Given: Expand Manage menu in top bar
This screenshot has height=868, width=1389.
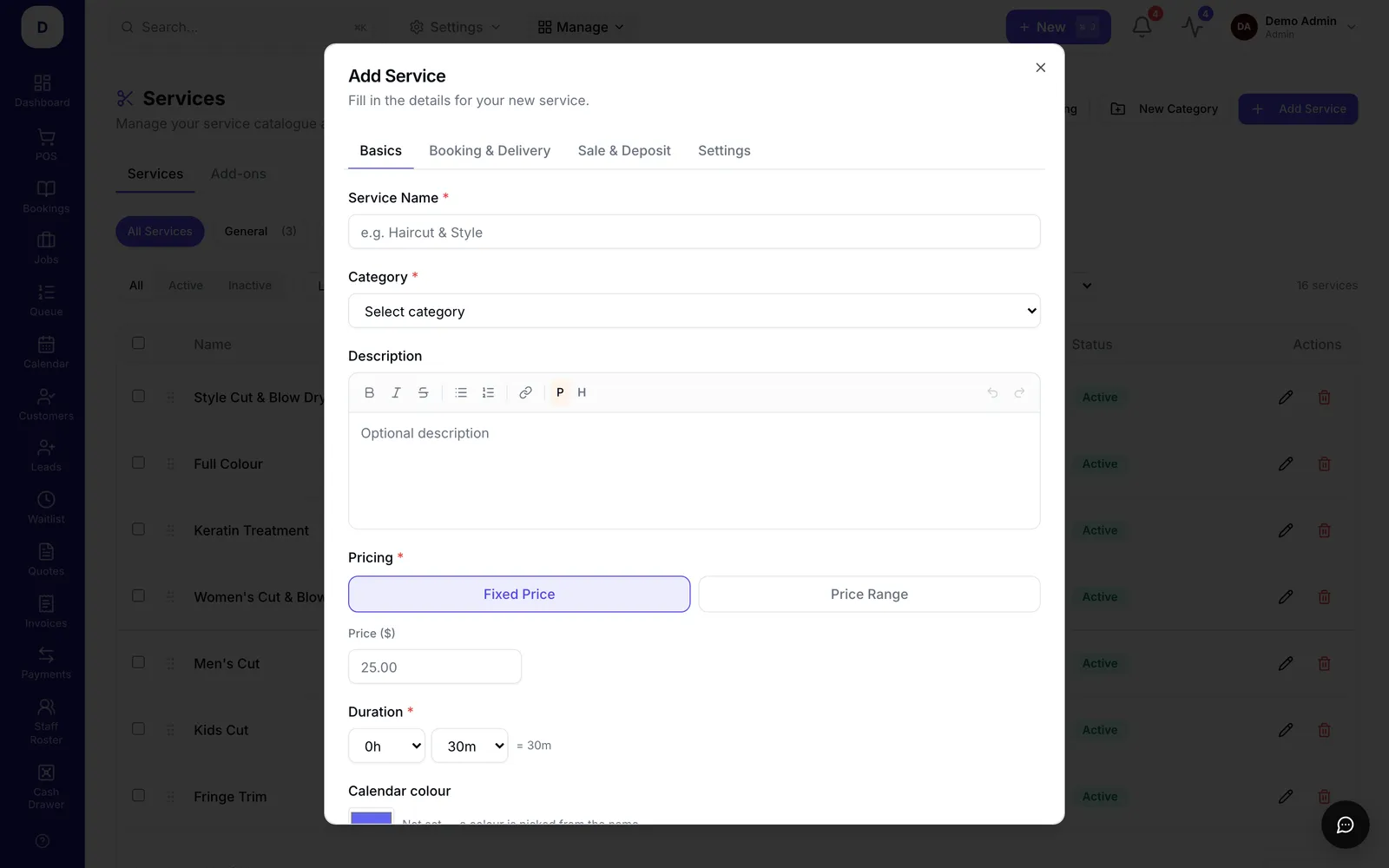Looking at the screenshot, I should (x=581, y=27).
